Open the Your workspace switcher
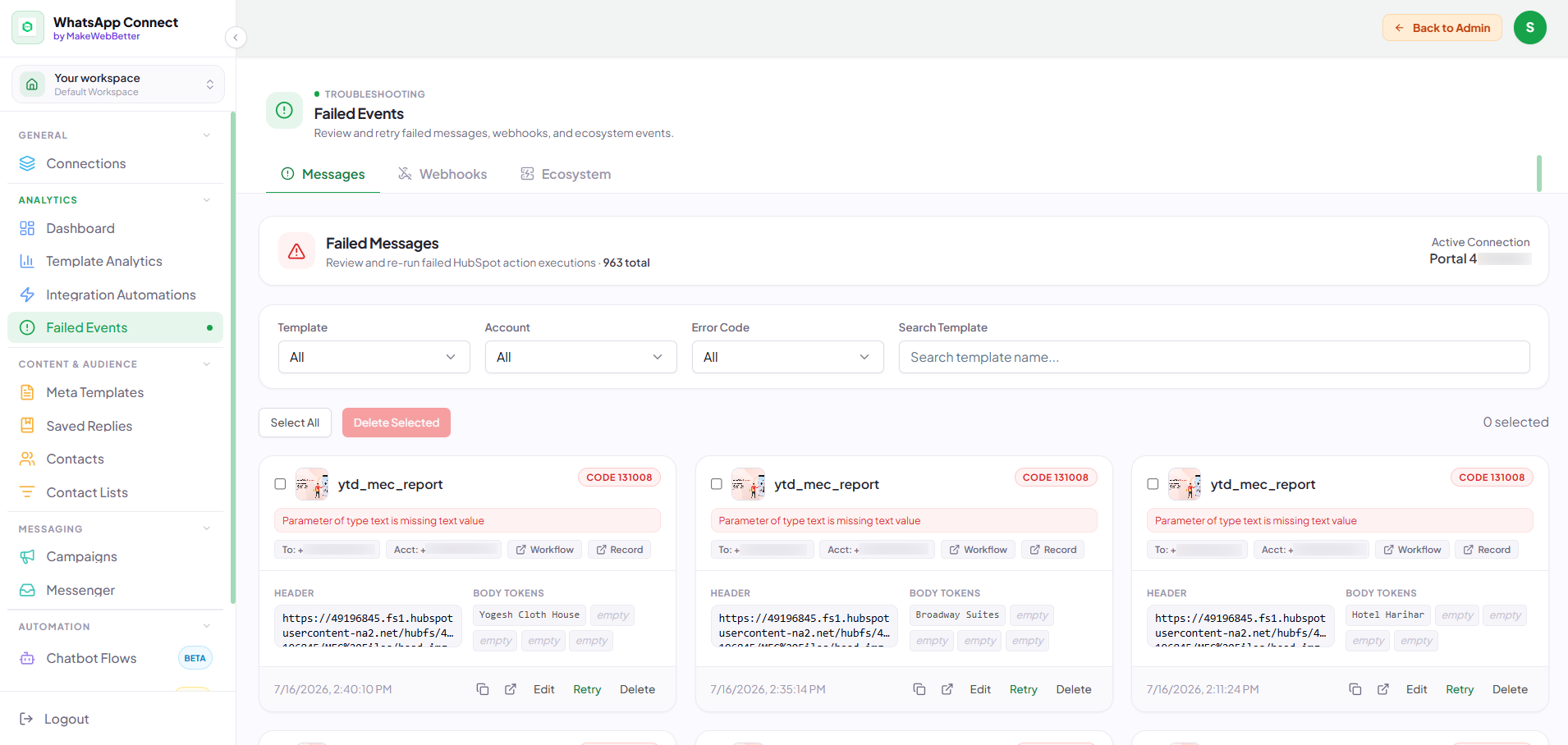Screen dimensions: 1568x745 point(118,85)
